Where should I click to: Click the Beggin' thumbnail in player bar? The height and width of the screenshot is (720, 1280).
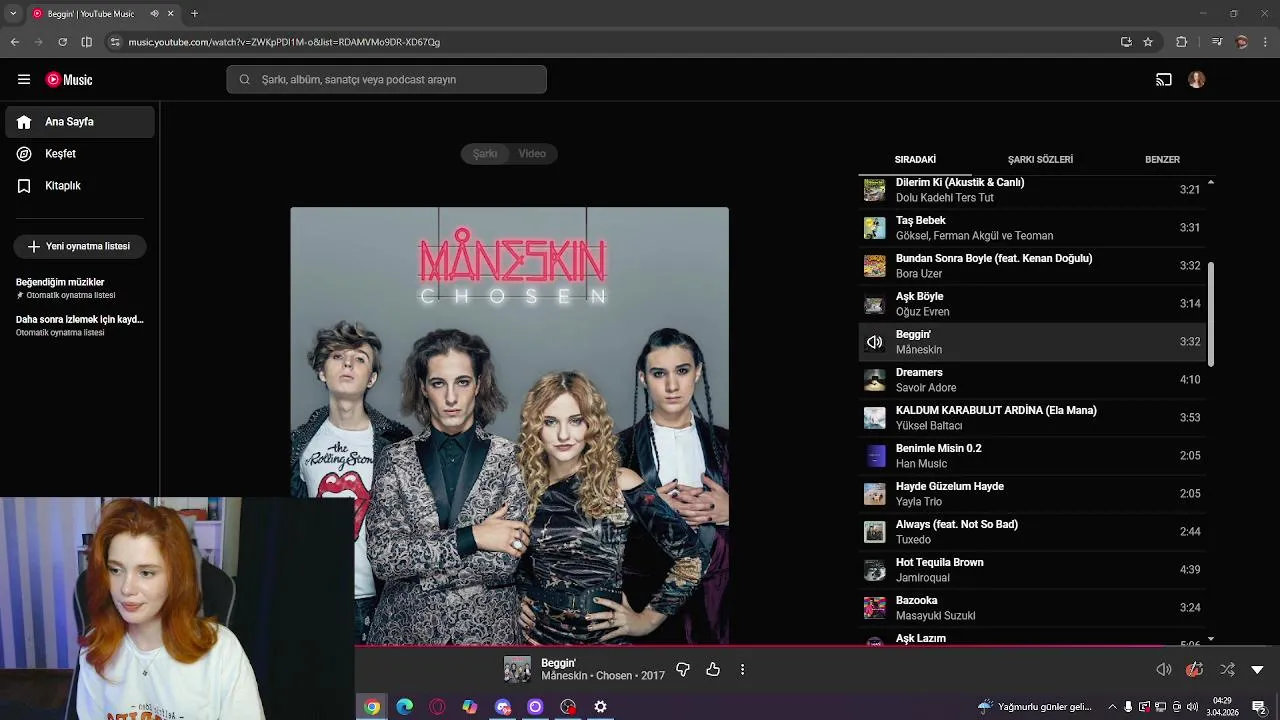click(517, 669)
